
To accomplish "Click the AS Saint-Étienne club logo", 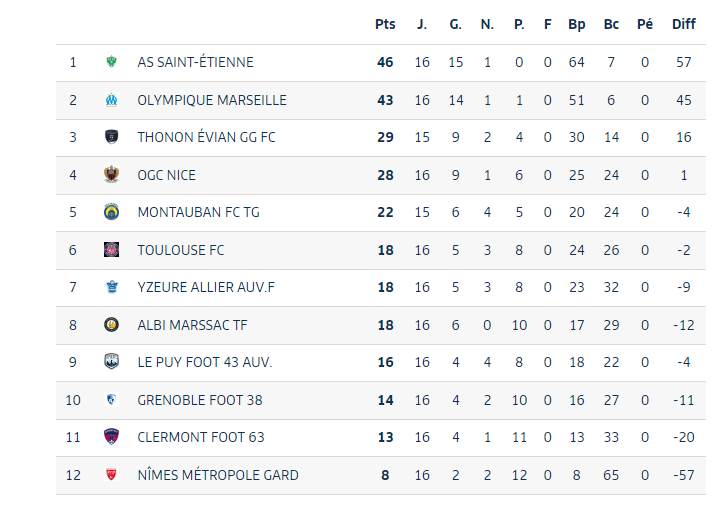I will [x=111, y=62].
